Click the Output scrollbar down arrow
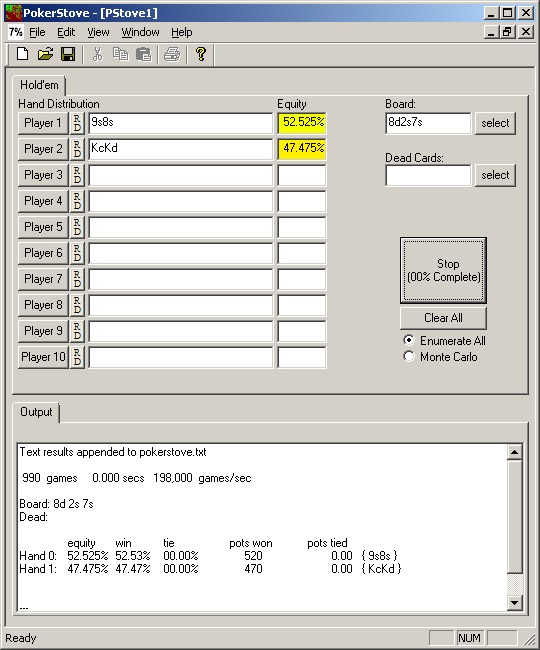This screenshot has height=650, width=540. point(514,603)
